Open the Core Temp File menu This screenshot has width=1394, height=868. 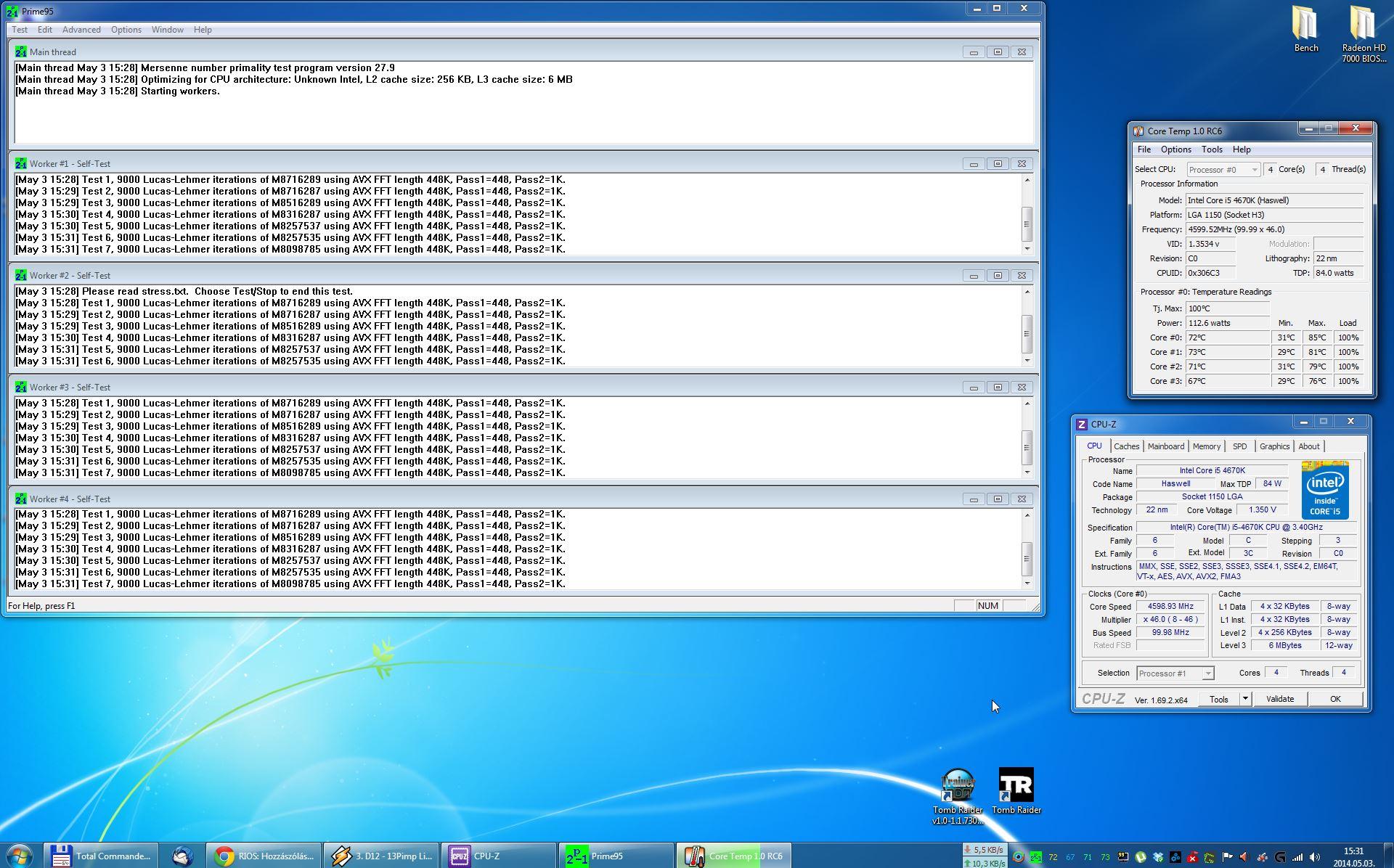pos(1144,150)
